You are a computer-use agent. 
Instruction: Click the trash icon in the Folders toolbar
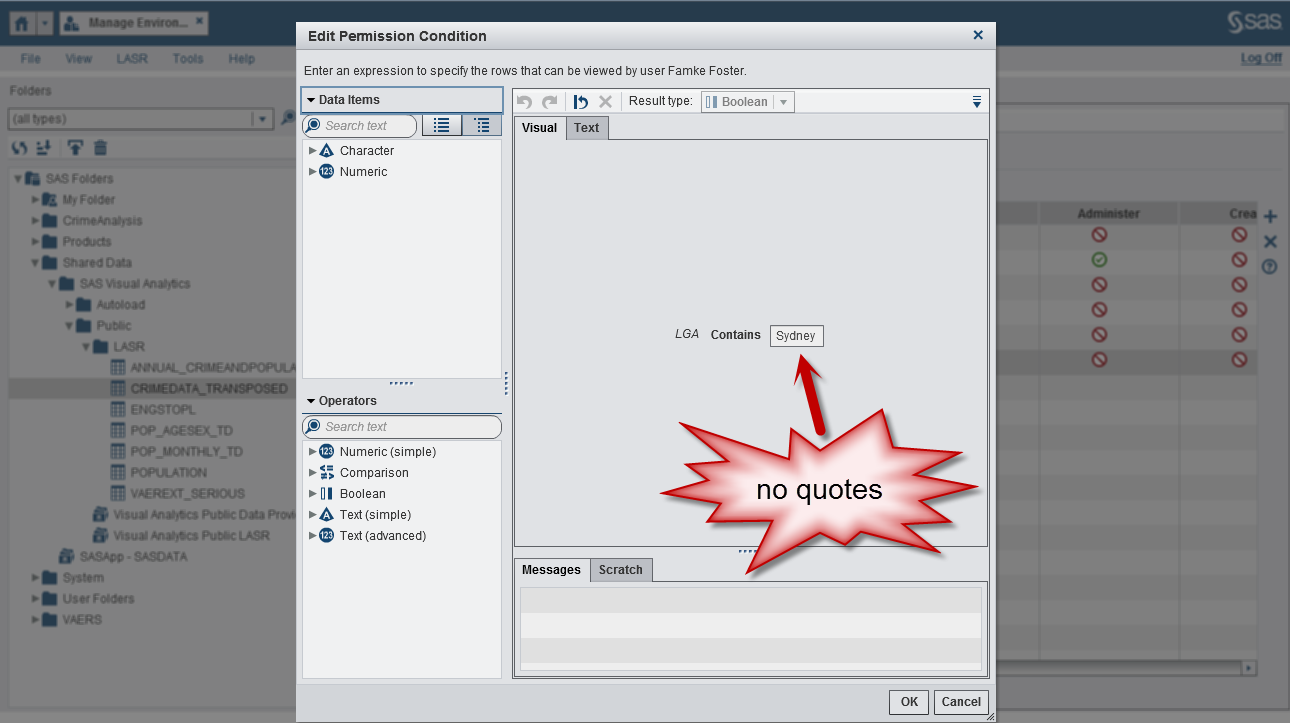point(100,148)
